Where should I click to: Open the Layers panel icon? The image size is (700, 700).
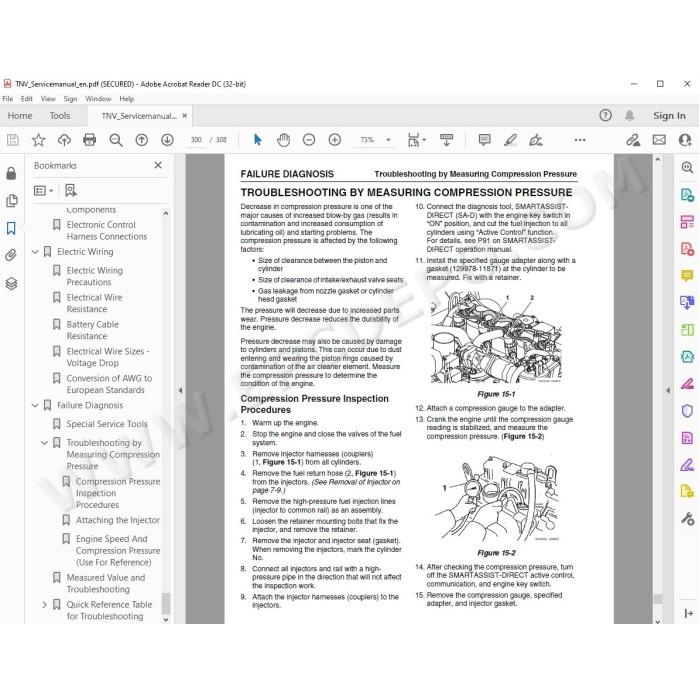coord(11,283)
